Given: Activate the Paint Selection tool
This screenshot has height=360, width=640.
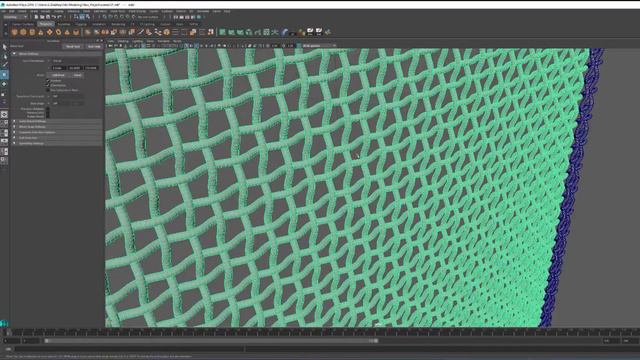Looking at the screenshot, I should pyautogui.click(x=4, y=65).
